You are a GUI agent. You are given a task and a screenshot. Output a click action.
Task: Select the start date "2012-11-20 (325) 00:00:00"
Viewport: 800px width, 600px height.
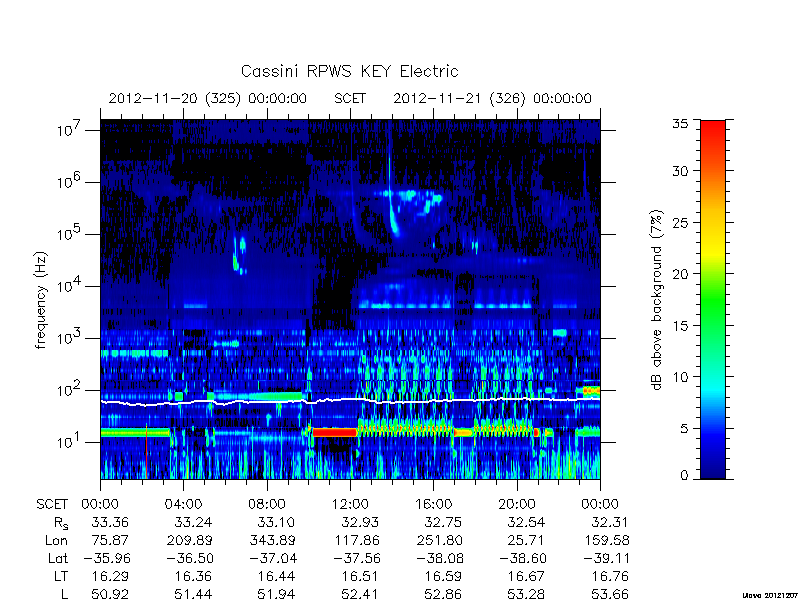coord(208,98)
